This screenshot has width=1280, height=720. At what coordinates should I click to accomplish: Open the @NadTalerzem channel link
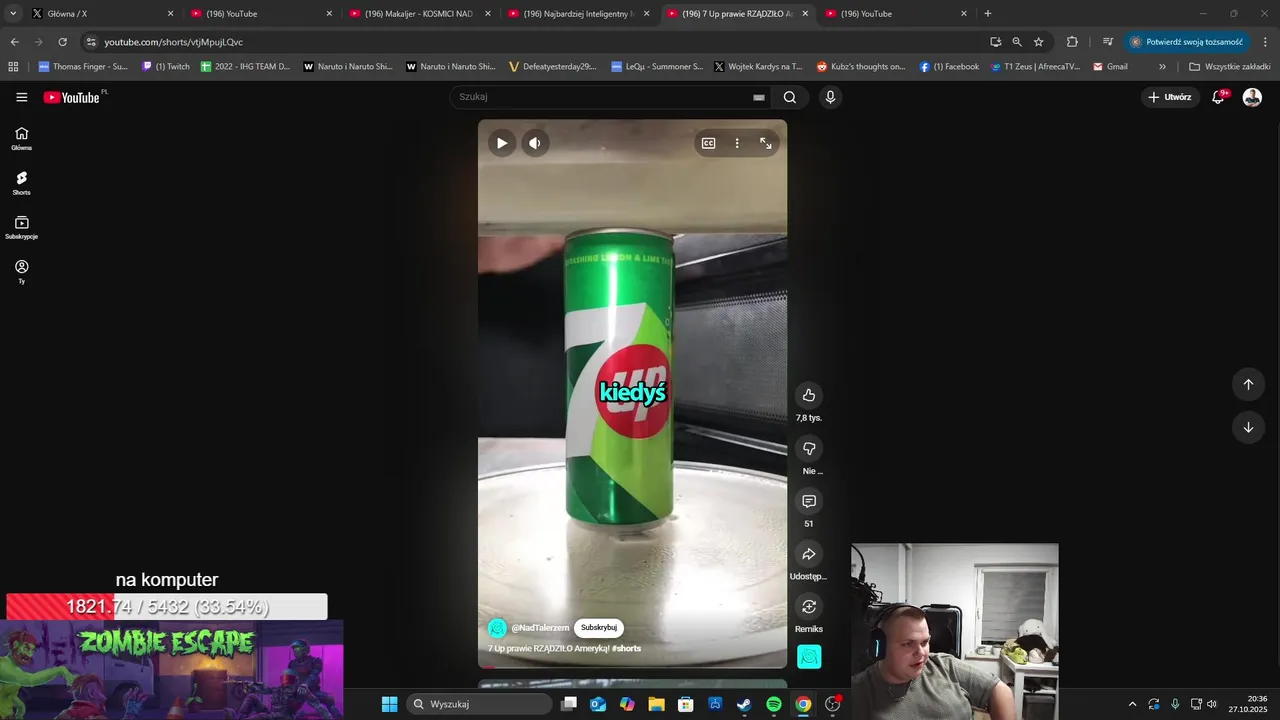pos(540,628)
